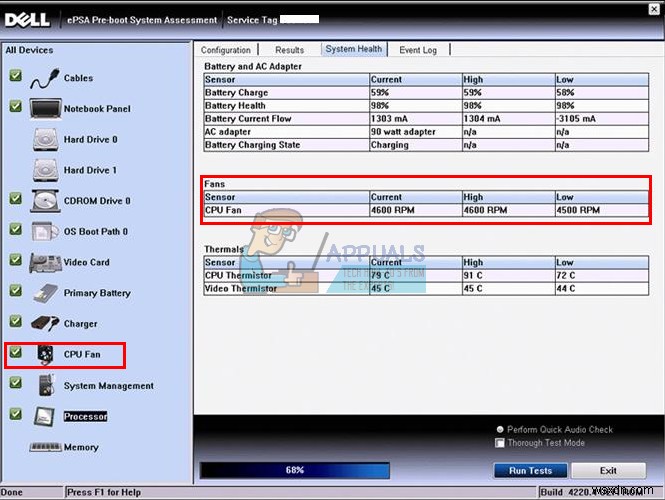Close the ePSA window
Image resolution: width=665 pixels, height=500 pixels.
point(654,9)
